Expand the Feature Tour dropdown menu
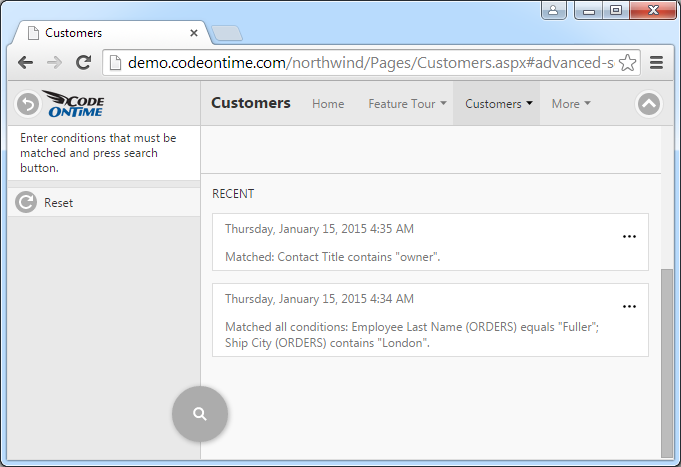The width and height of the screenshot is (681, 467). tap(407, 104)
